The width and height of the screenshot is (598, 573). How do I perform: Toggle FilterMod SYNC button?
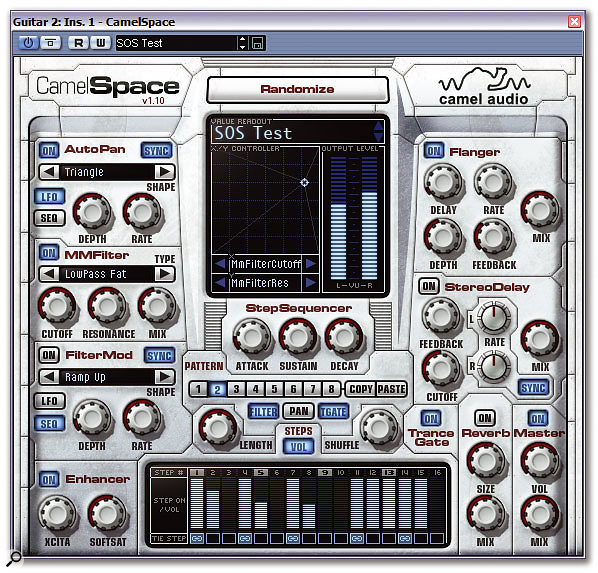[x=159, y=356]
